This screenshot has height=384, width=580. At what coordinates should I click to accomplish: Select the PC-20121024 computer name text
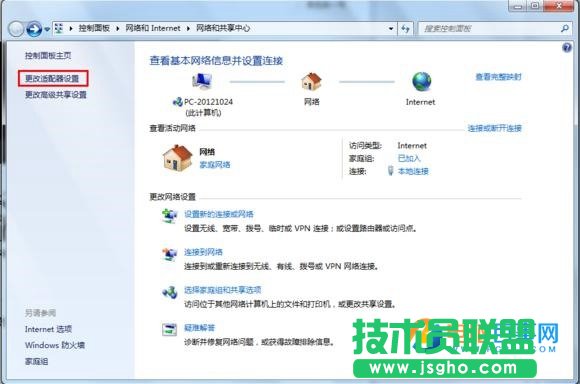[208, 102]
